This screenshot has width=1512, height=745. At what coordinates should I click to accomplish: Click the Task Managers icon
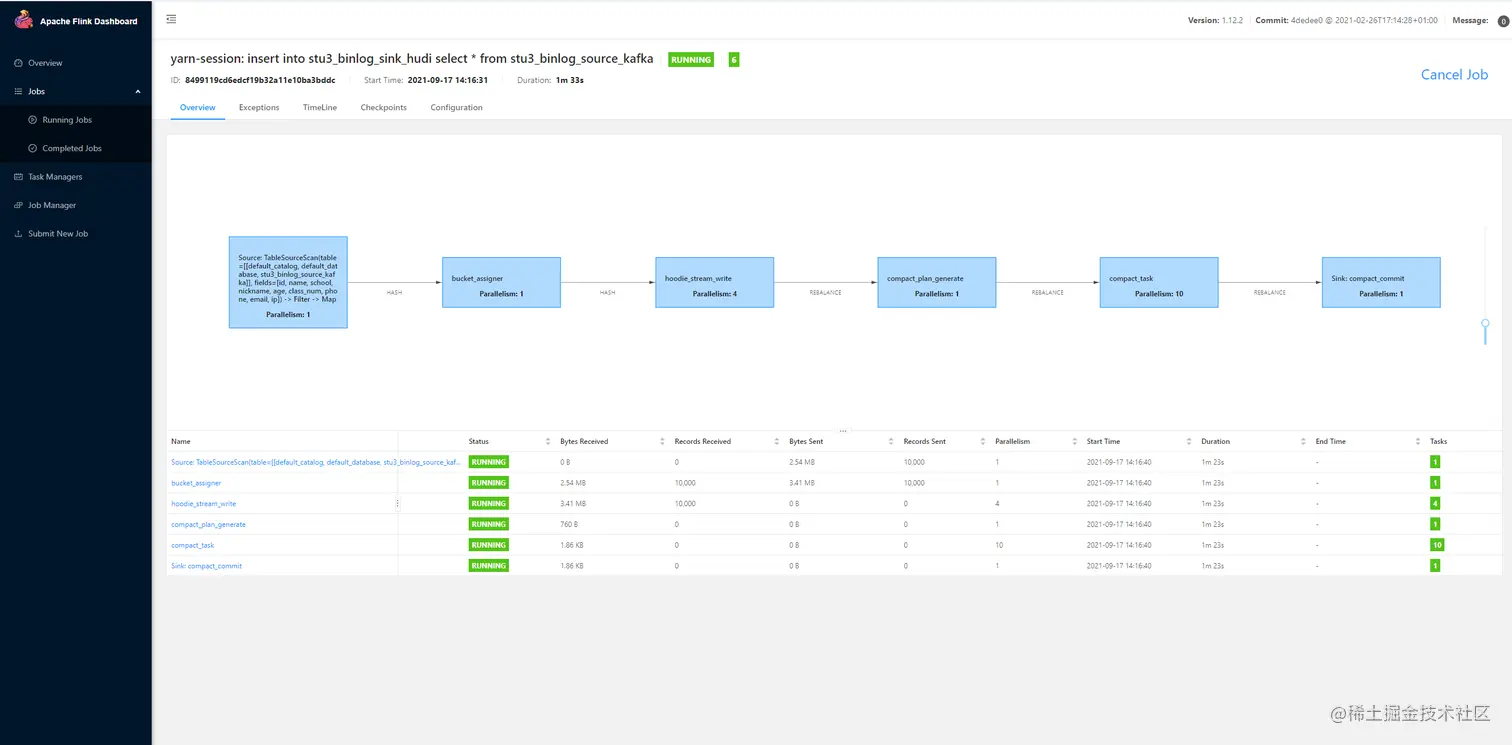pyautogui.click(x=18, y=177)
